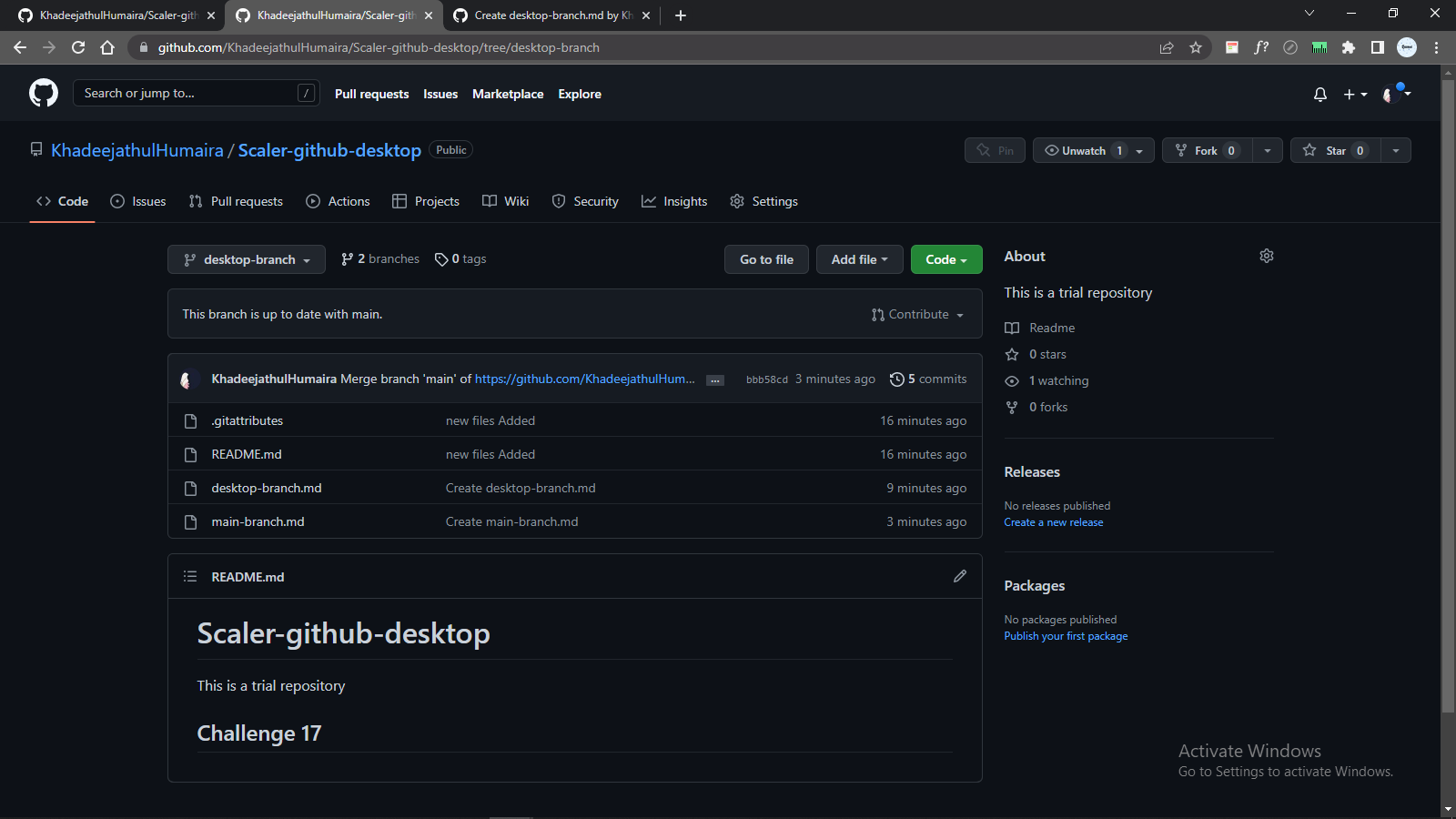Open the desktop-branch branch selector
Image resolution: width=1456 pixels, height=819 pixels.
(x=246, y=259)
